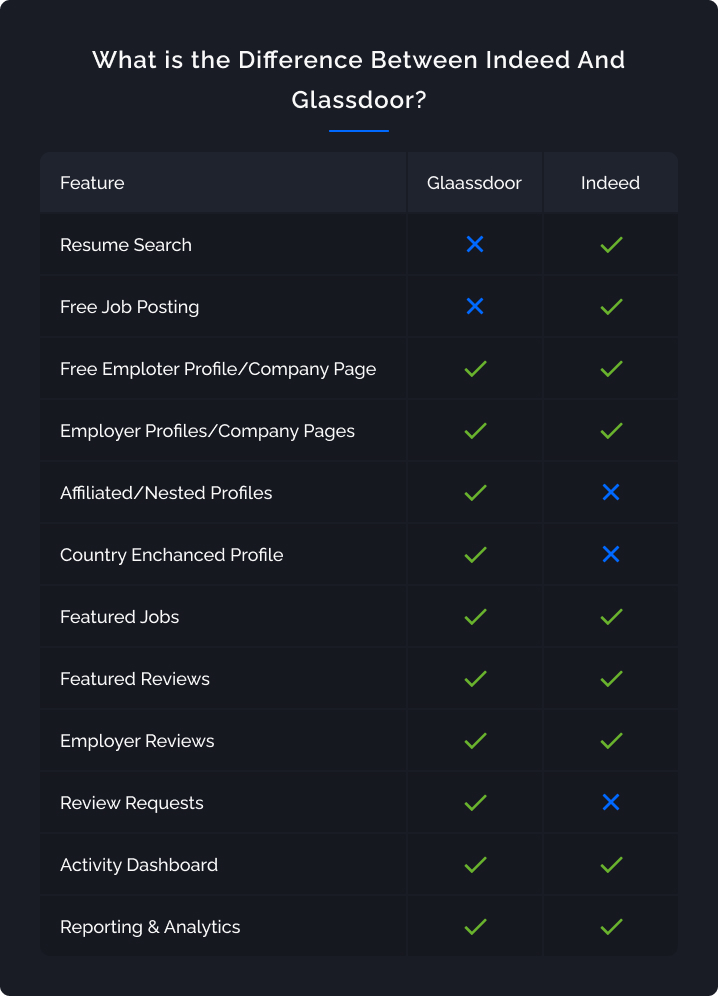The image size is (718, 996).
Task: Click Glassdoor checkmark for Featured Jobs
Action: pyautogui.click(x=475, y=617)
